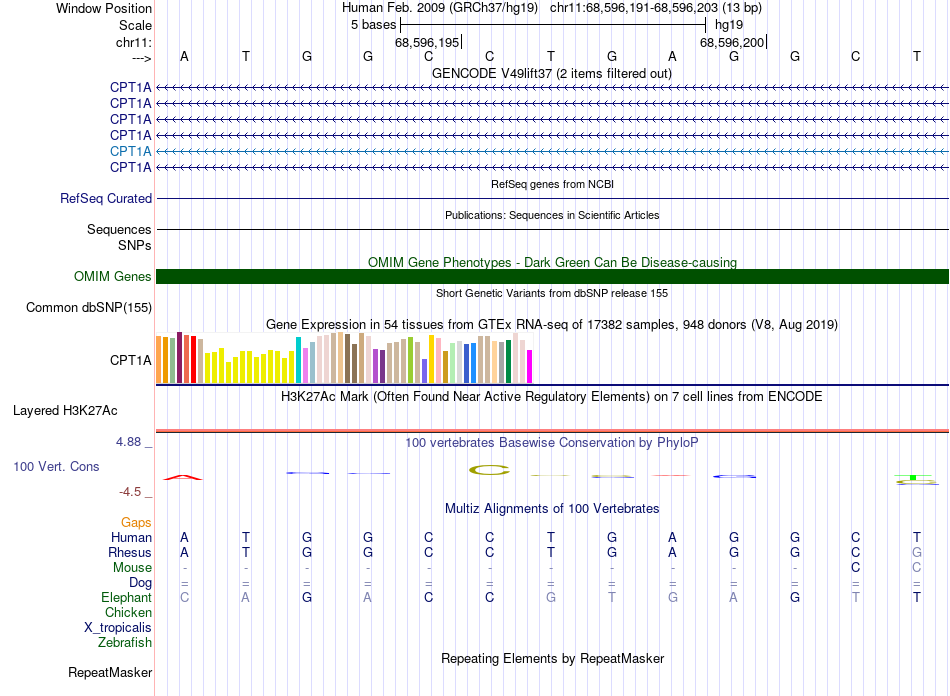950x696 pixels.
Task: Click the 5 bases scale label
Action: [x=373, y=25]
